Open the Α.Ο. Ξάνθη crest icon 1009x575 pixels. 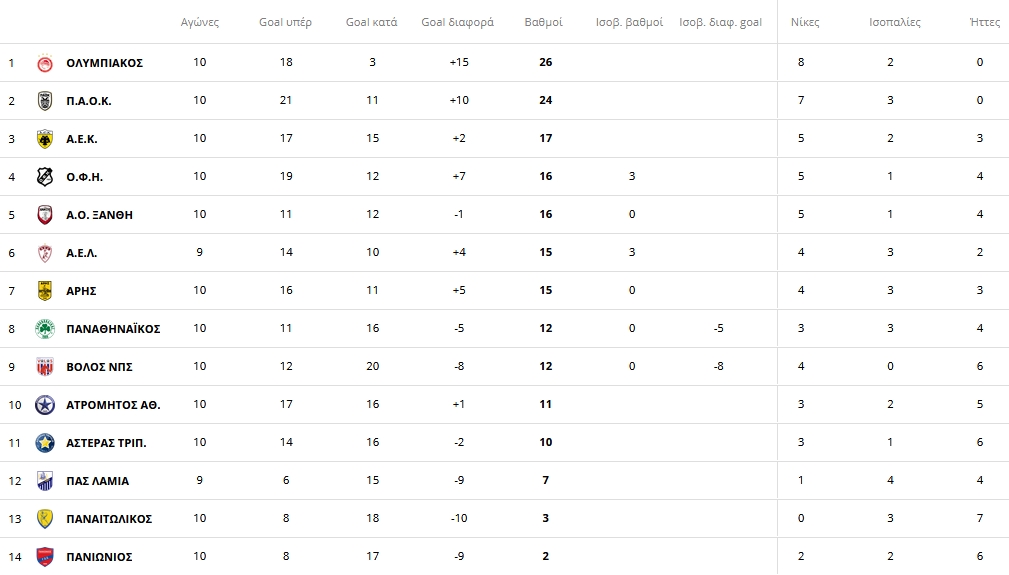click(44, 215)
